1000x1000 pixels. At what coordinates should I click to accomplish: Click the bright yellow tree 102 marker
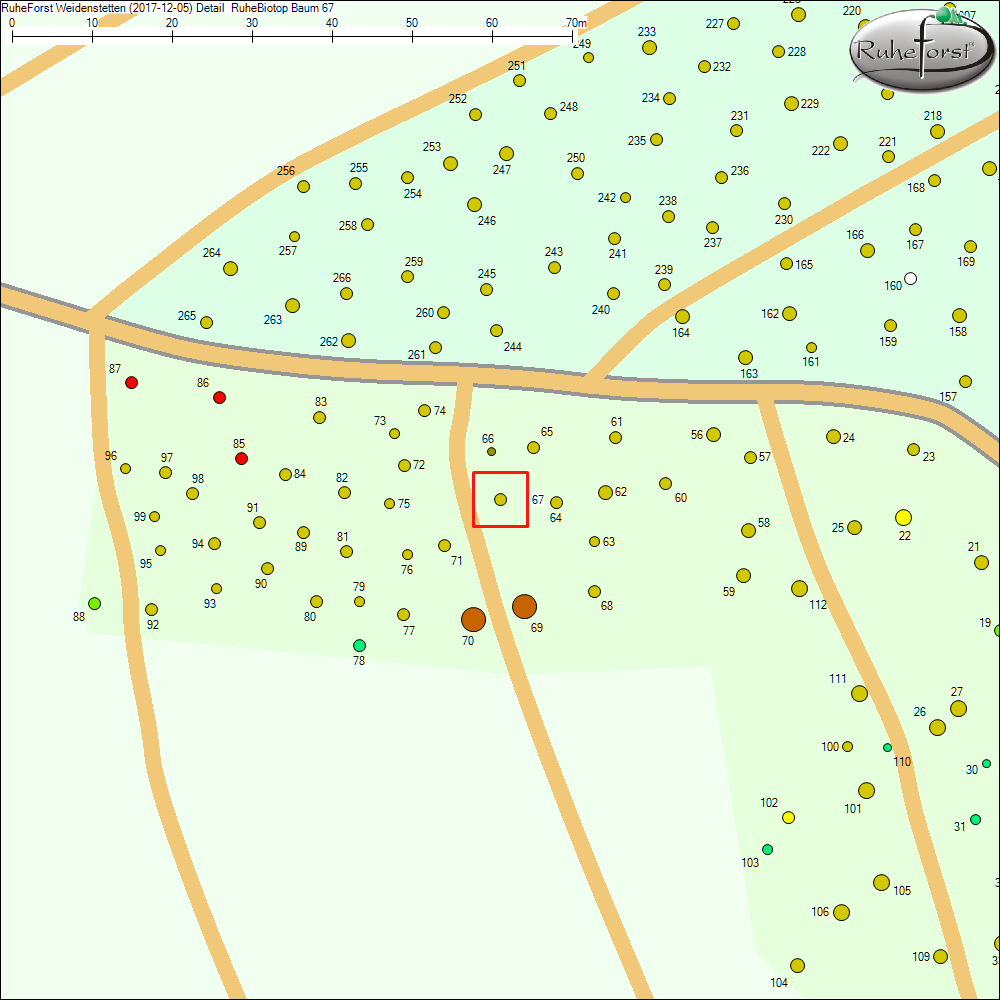(788, 818)
